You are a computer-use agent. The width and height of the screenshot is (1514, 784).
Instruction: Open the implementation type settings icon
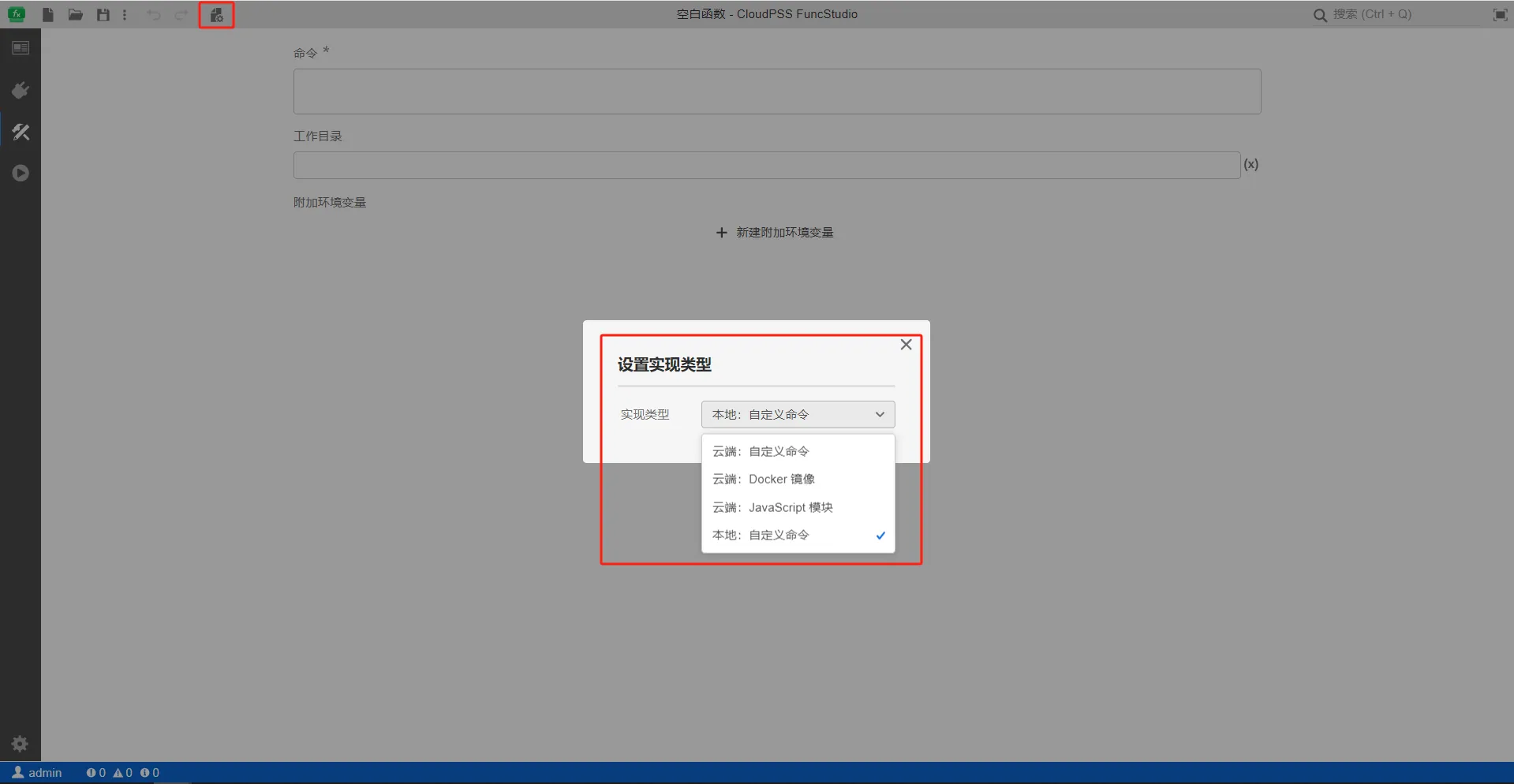(216, 15)
